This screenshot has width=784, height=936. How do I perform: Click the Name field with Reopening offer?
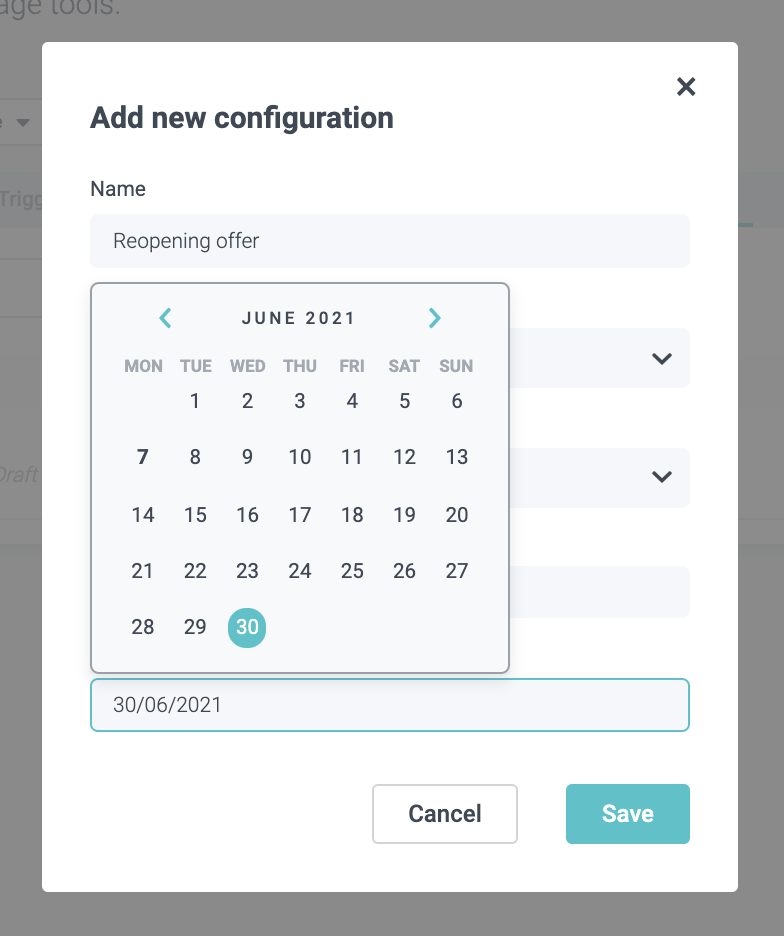[x=390, y=241]
